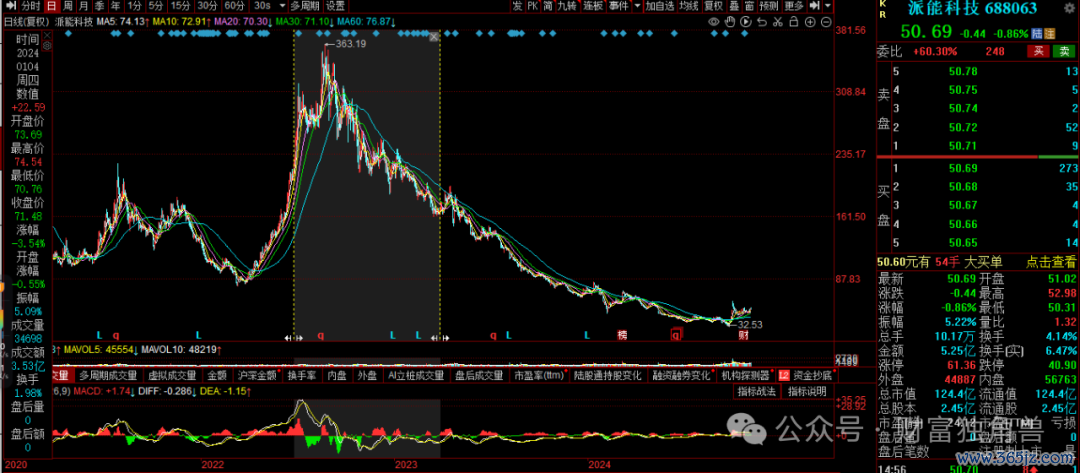Click the L2 badge of 资金抄底
1080x473 pixels.
[x=784, y=376]
